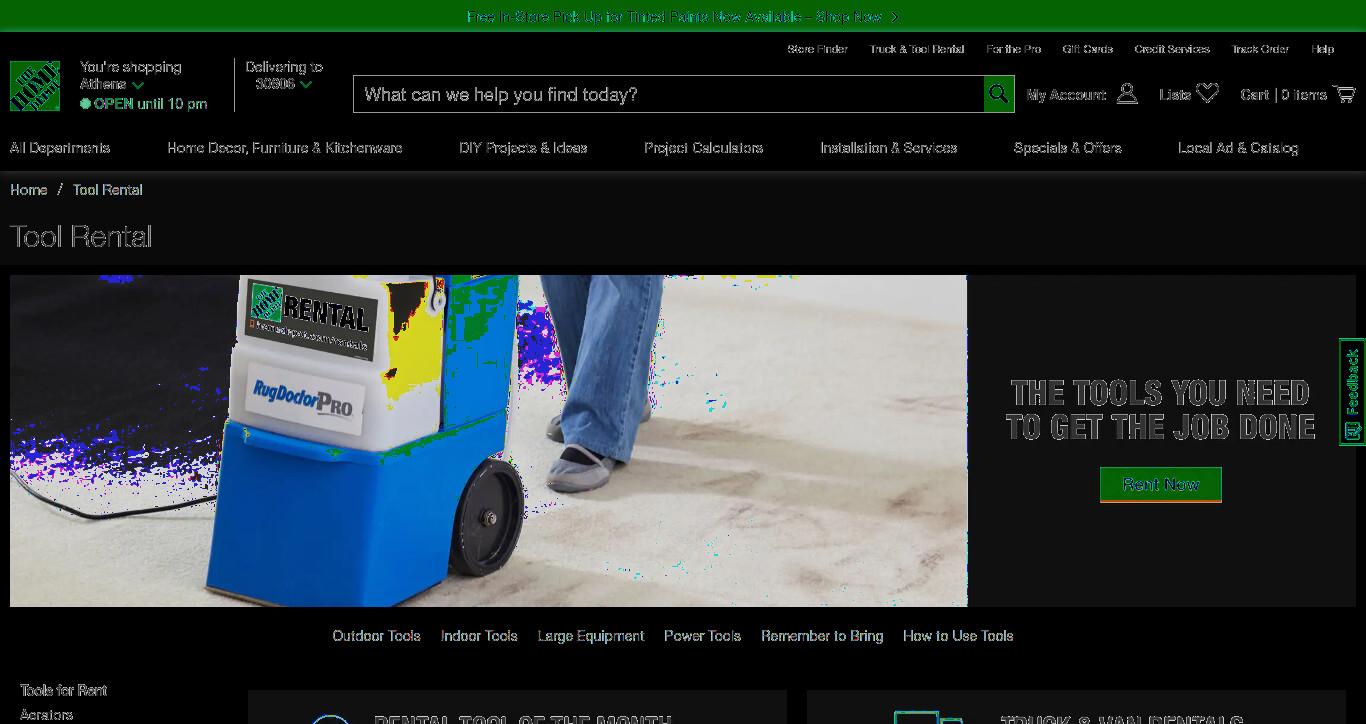Screen dimensions: 1366x724
Task: Click the Lists label
Action: tap(1175, 95)
